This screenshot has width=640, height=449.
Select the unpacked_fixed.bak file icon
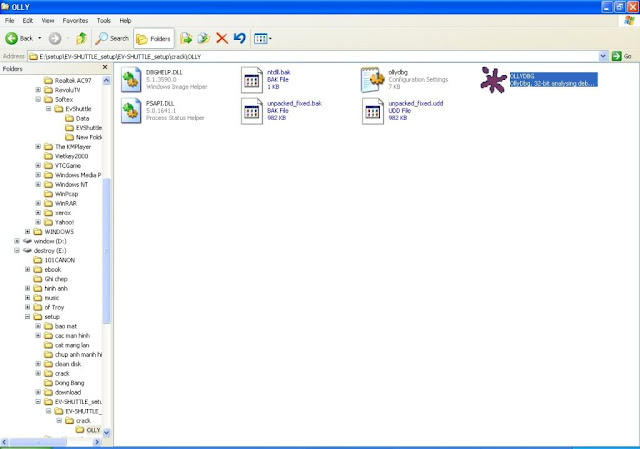click(251, 111)
